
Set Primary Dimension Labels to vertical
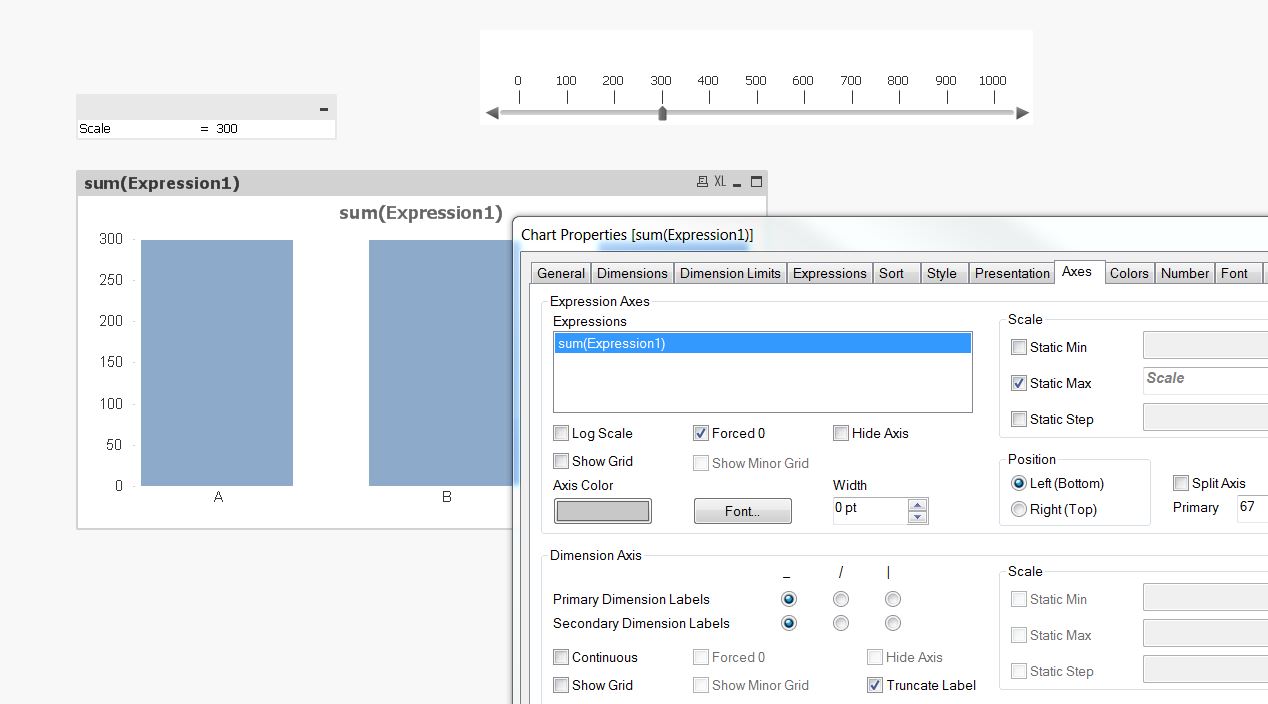tap(893, 599)
